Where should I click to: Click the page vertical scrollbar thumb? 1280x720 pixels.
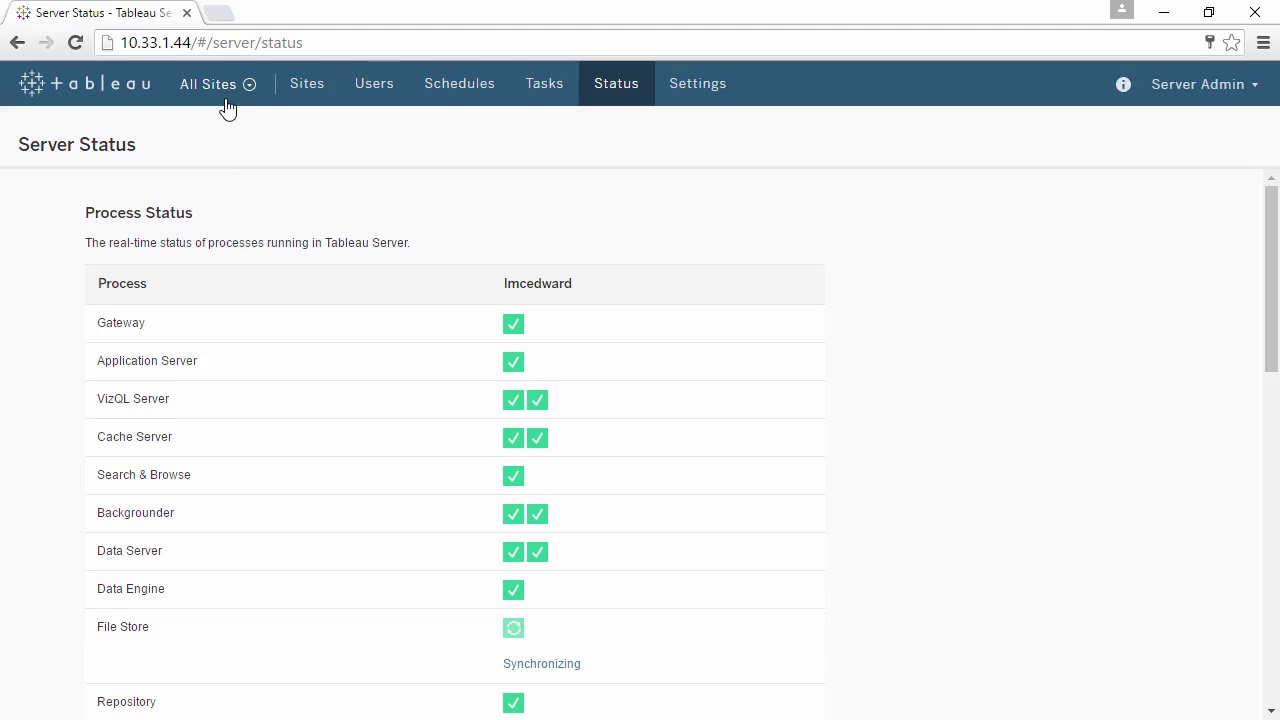coord(1271,279)
